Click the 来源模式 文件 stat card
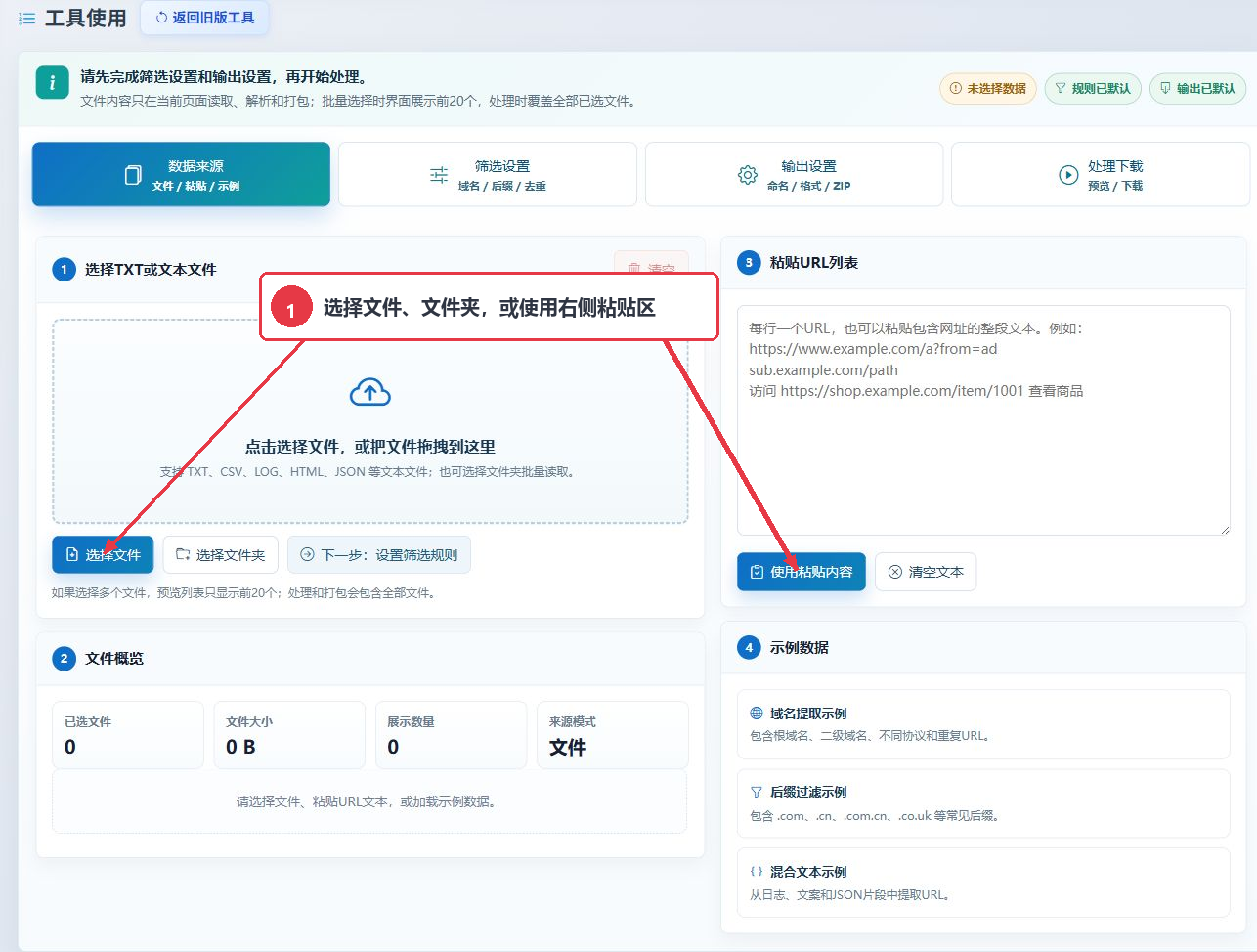This screenshot has height=952, width=1257. click(x=613, y=735)
